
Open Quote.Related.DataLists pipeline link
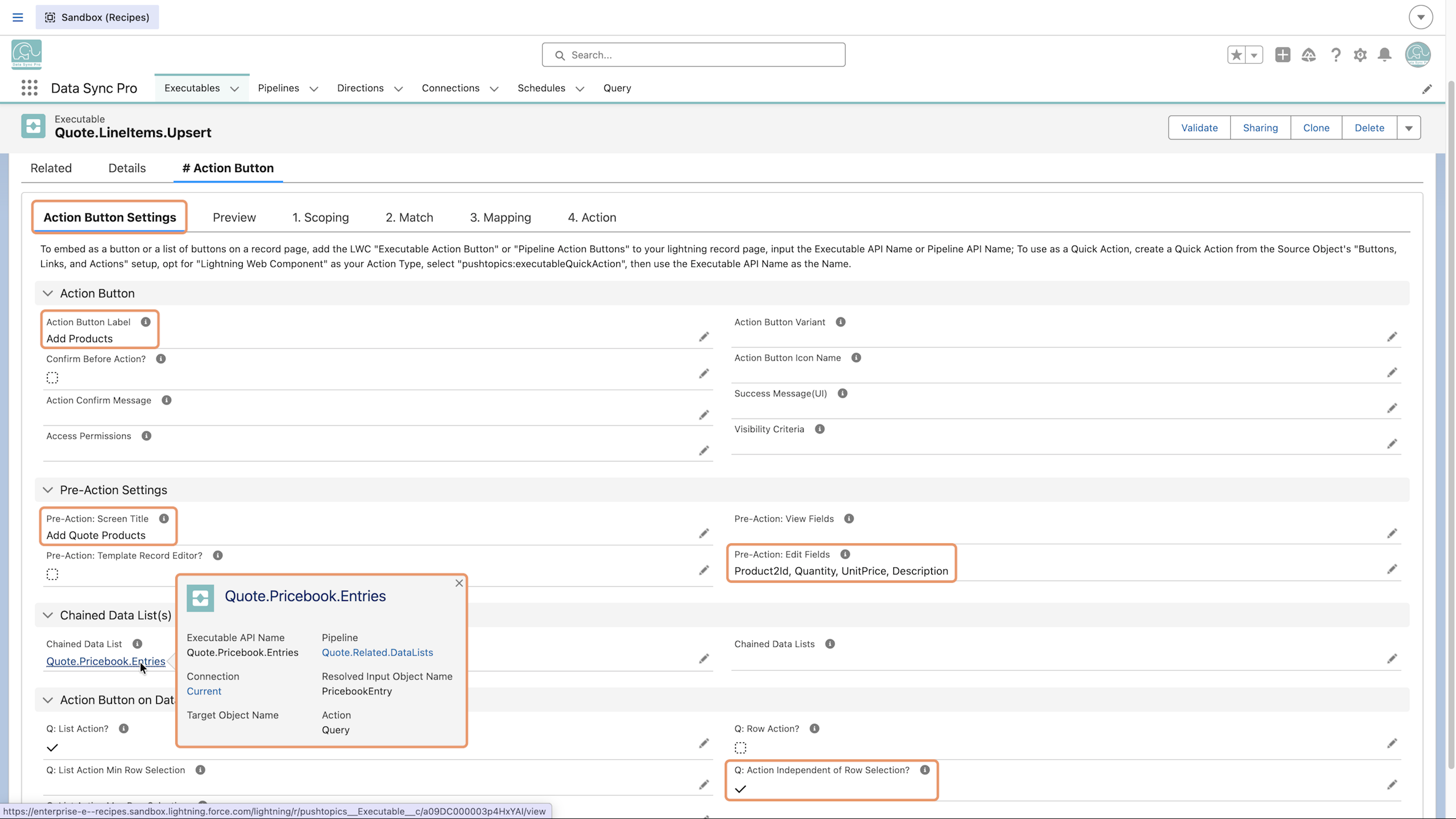377,652
